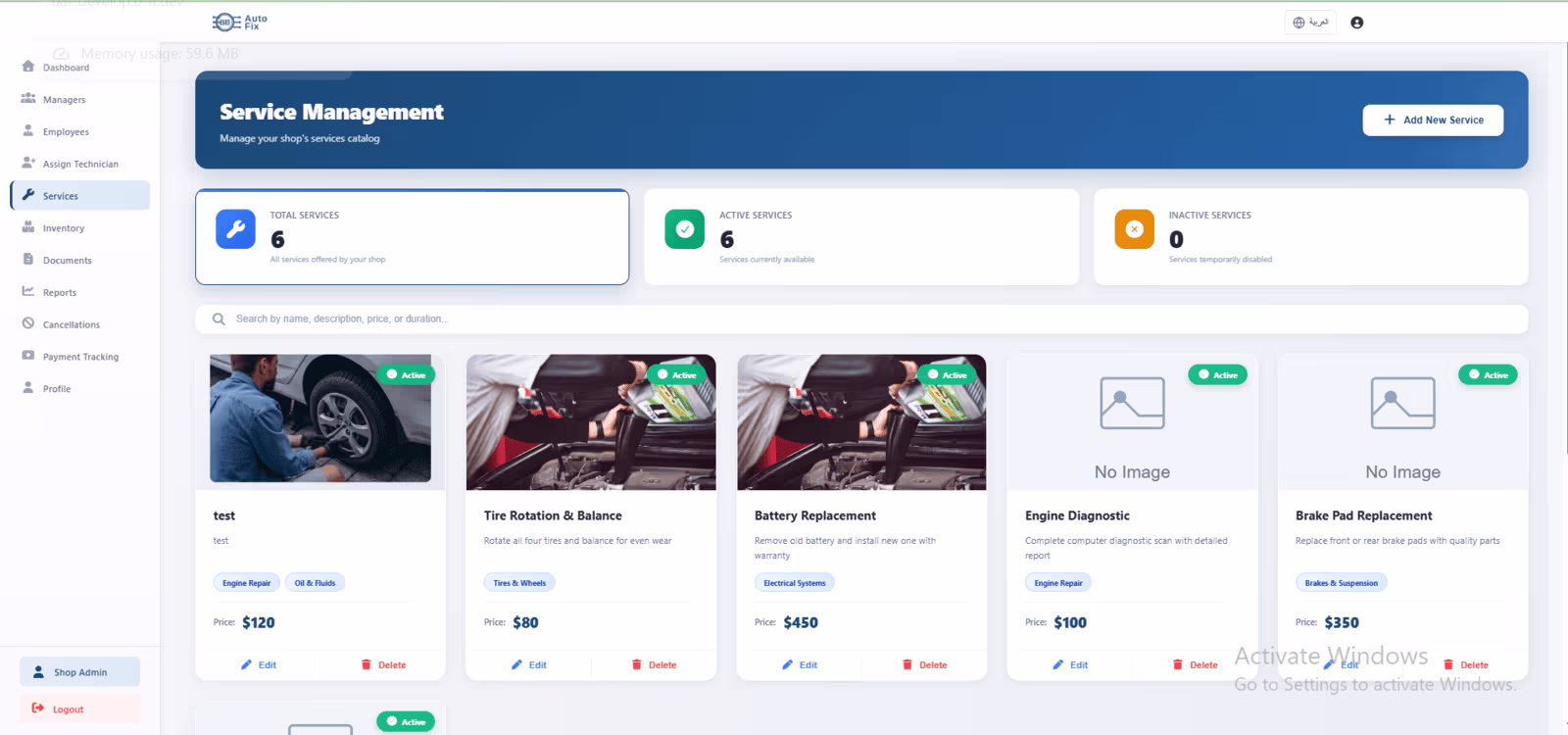Click the Assign Technician user-plus icon

pos(28,163)
